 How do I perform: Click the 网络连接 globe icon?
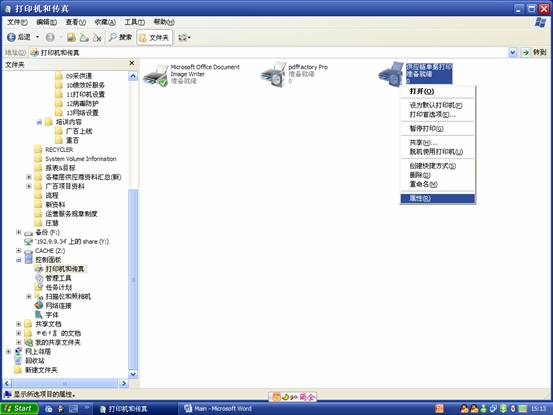pos(39,305)
